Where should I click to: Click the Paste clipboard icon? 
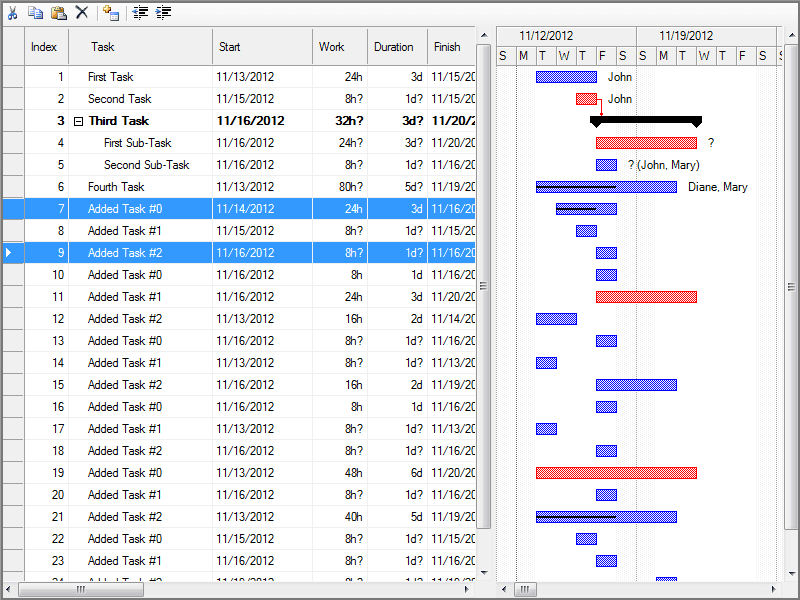tap(59, 13)
